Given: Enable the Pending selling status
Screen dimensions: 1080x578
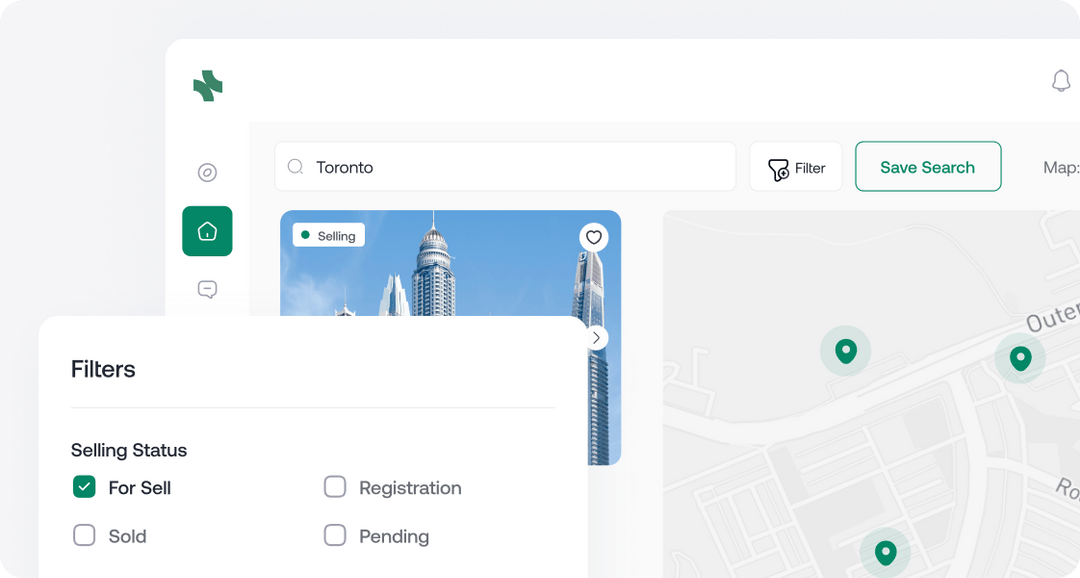Looking at the screenshot, I should 335,536.
